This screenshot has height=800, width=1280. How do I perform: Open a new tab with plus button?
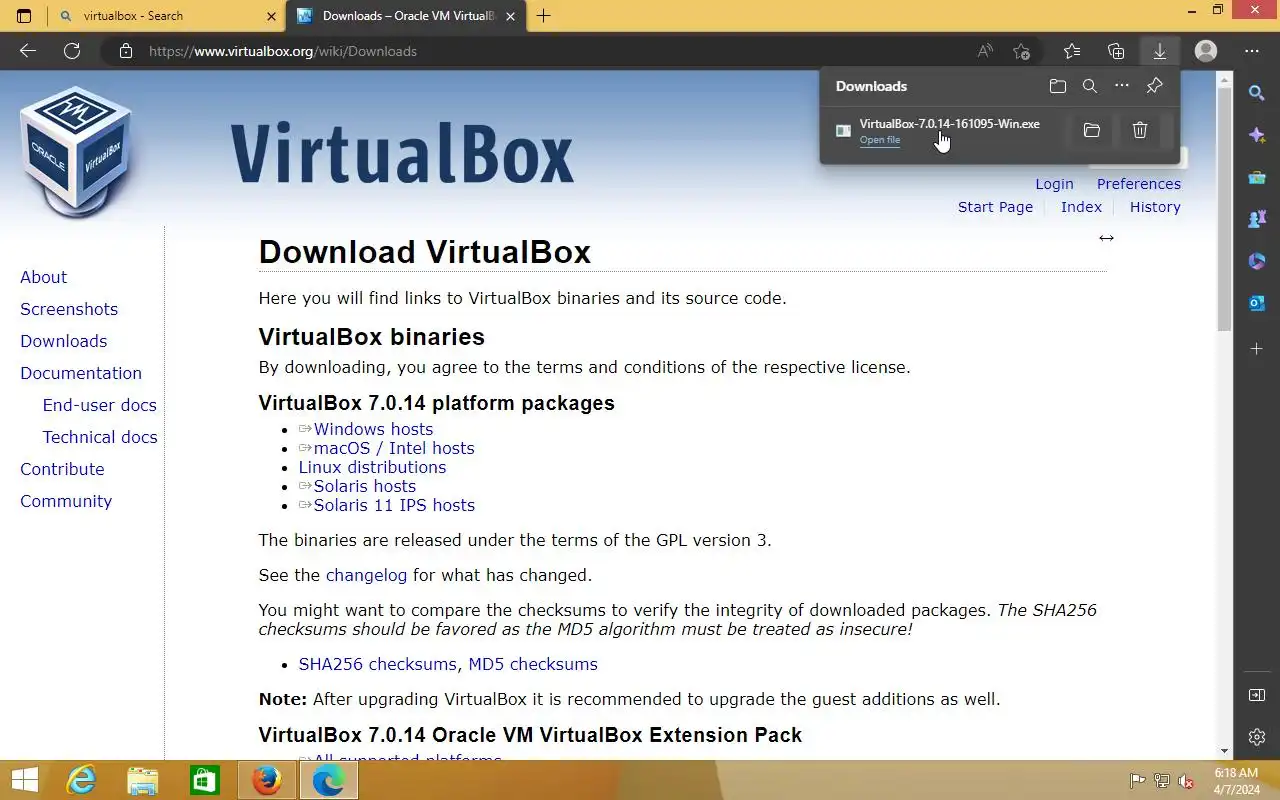point(543,15)
